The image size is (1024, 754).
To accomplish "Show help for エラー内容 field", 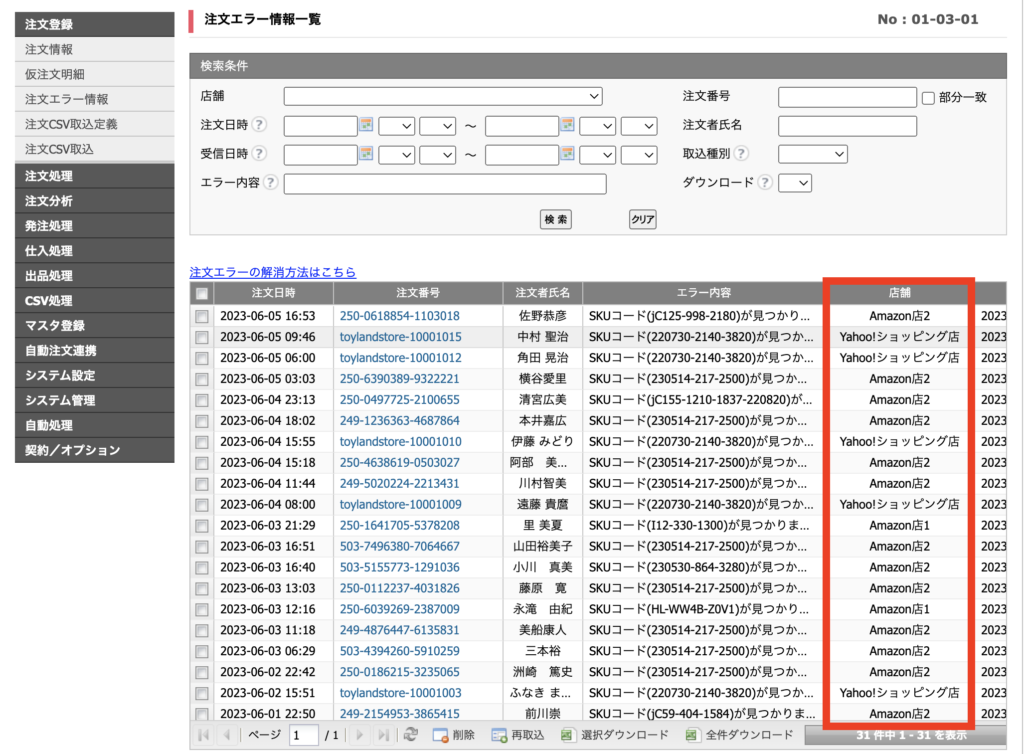I will click(270, 182).
